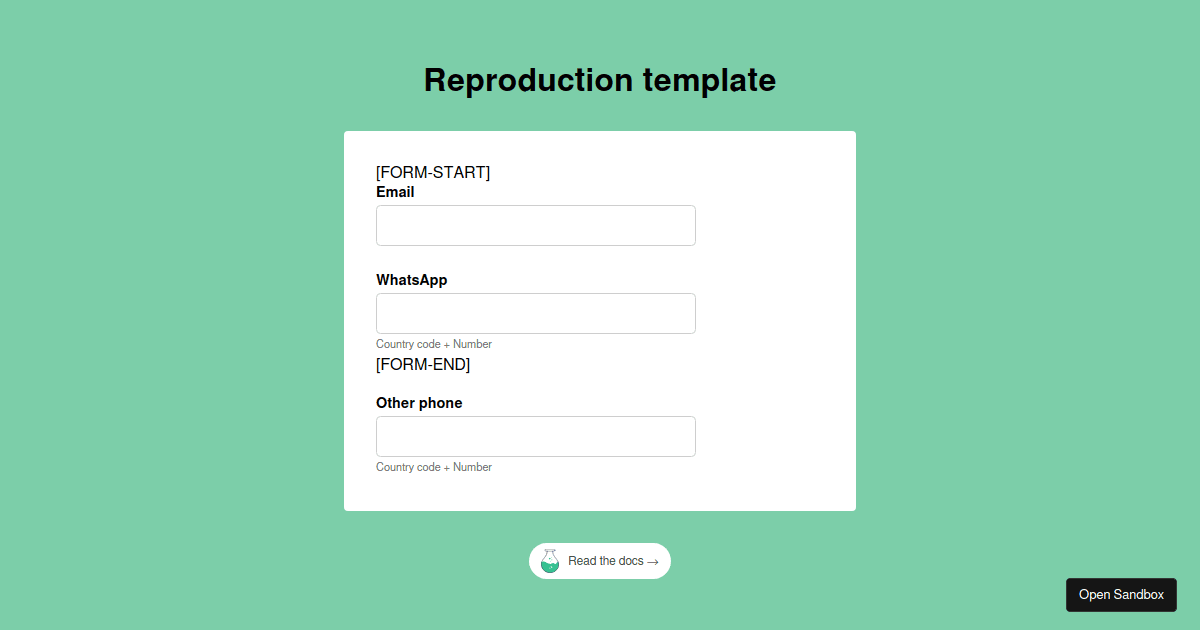This screenshot has width=1200, height=630.
Task: Click inside the Other phone input field
Action: point(535,436)
